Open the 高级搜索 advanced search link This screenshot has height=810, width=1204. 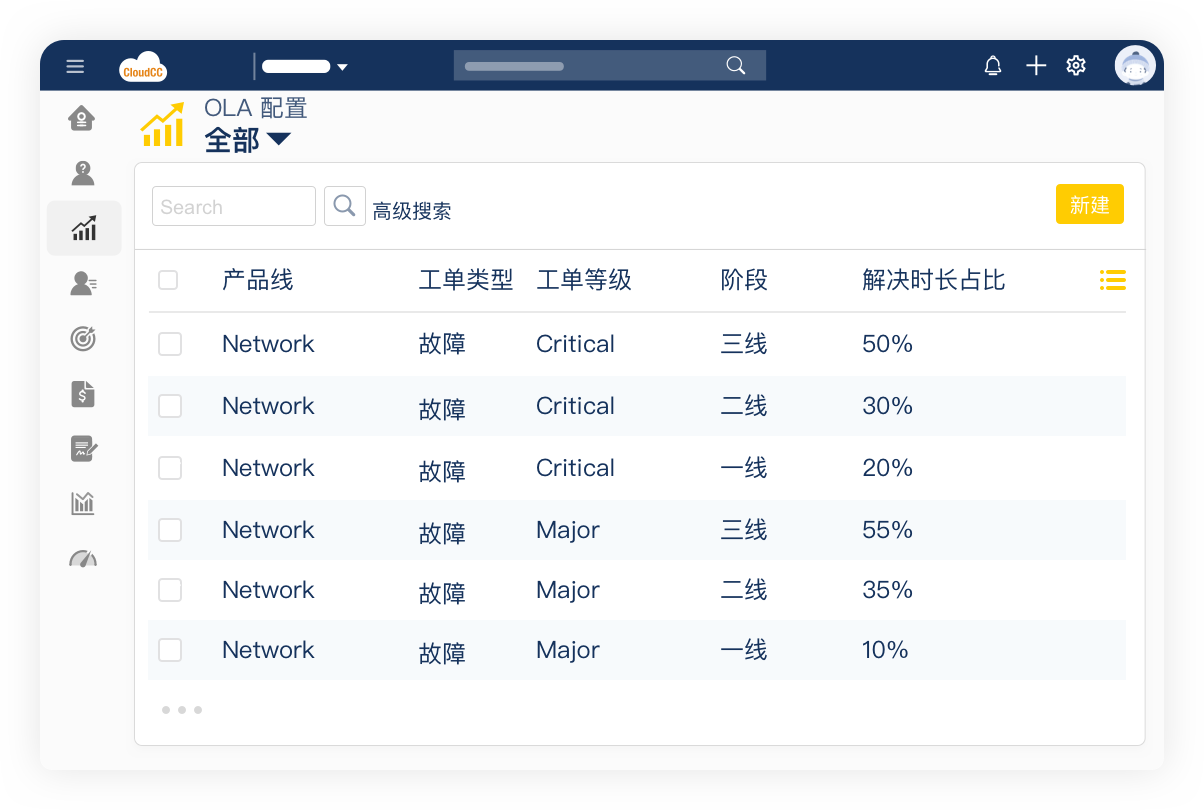tap(412, 211)
